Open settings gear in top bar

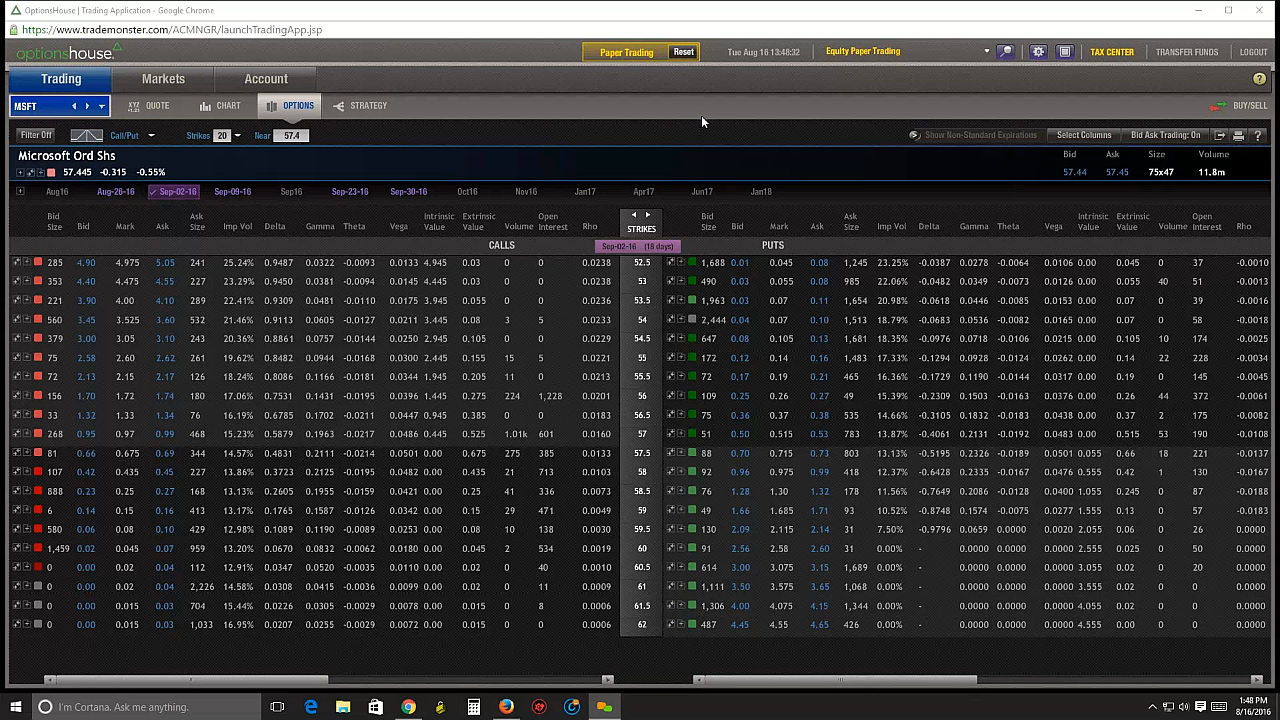click(1038, 52)
